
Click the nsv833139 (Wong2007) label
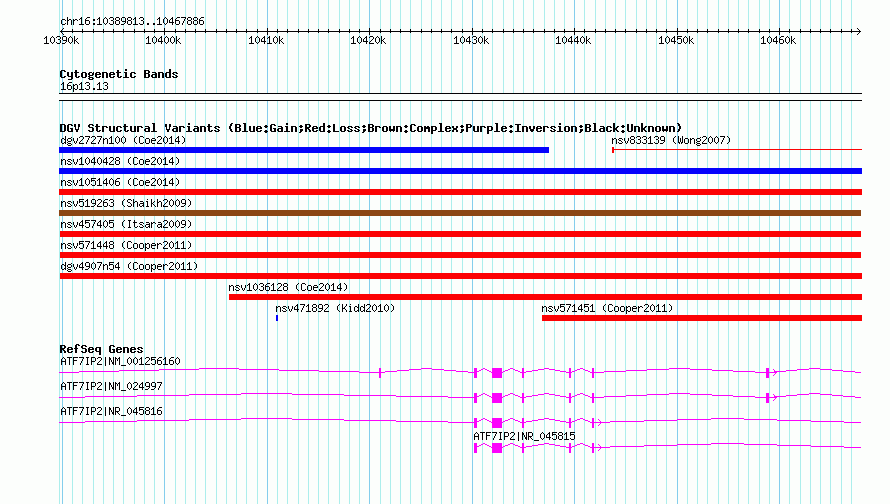pos(671,140)
